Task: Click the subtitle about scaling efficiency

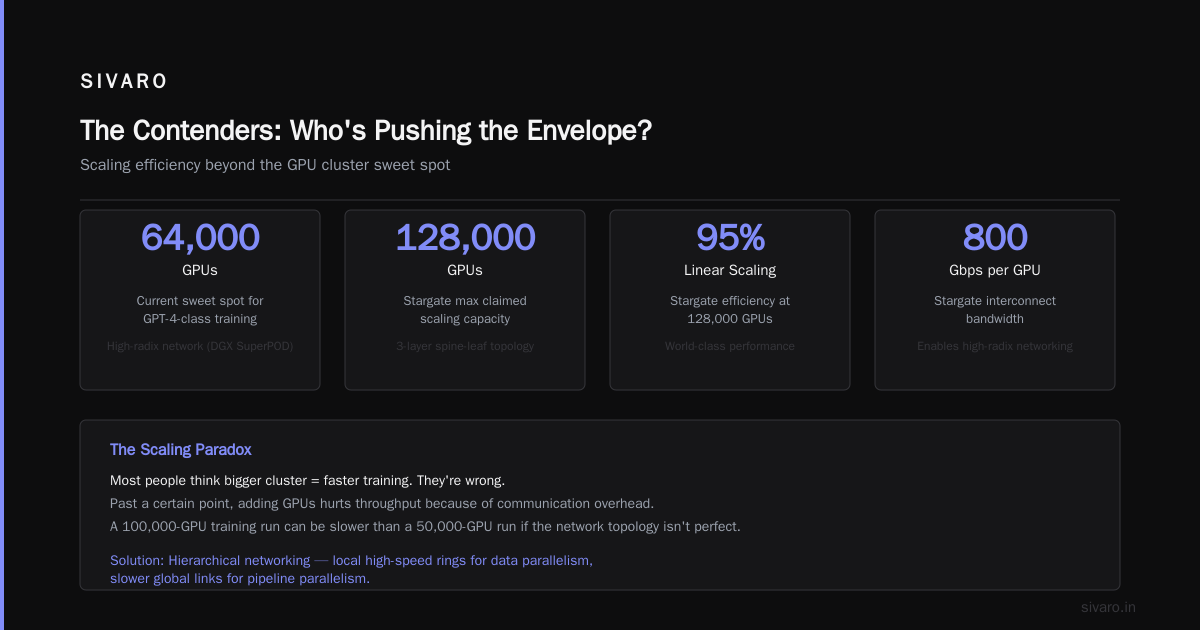Action: [x=265, y=165]
